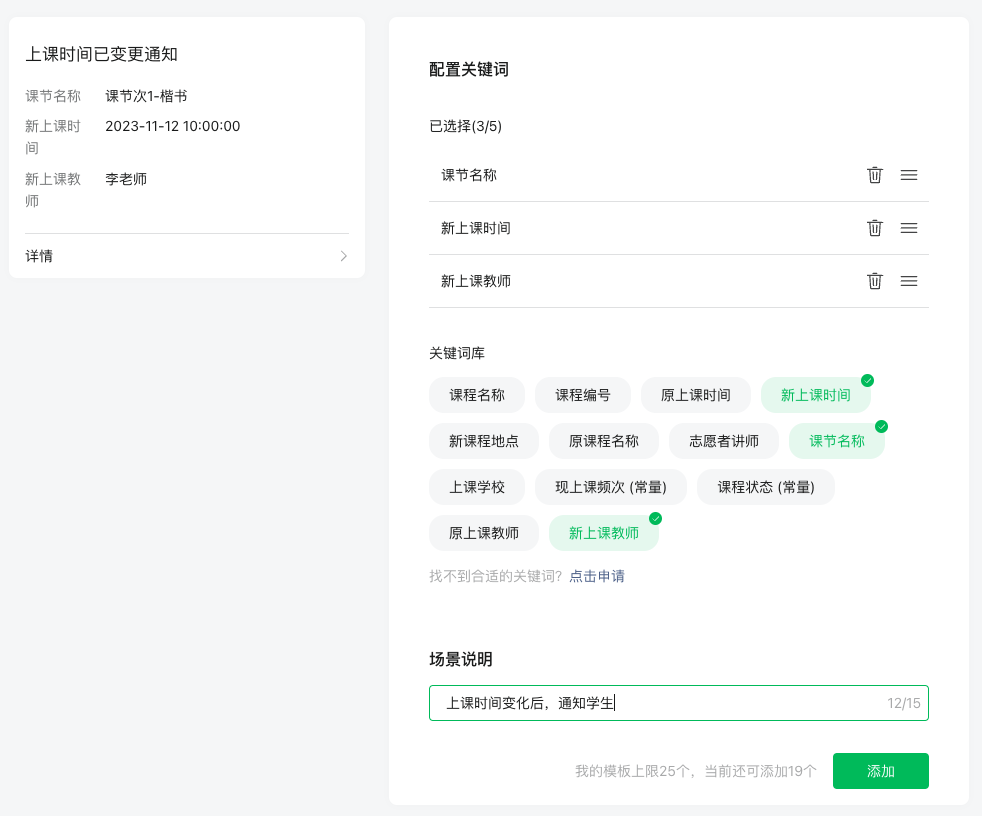Select the 志愿者讲师 keyword tag
Viewport: 982px width, 816px height.
[724, 441]
